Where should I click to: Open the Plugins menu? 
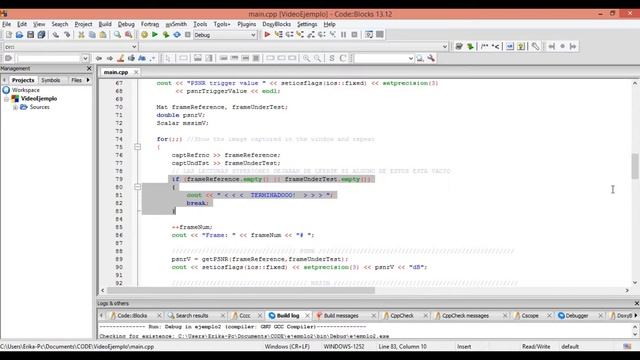(x=247, y=24)
